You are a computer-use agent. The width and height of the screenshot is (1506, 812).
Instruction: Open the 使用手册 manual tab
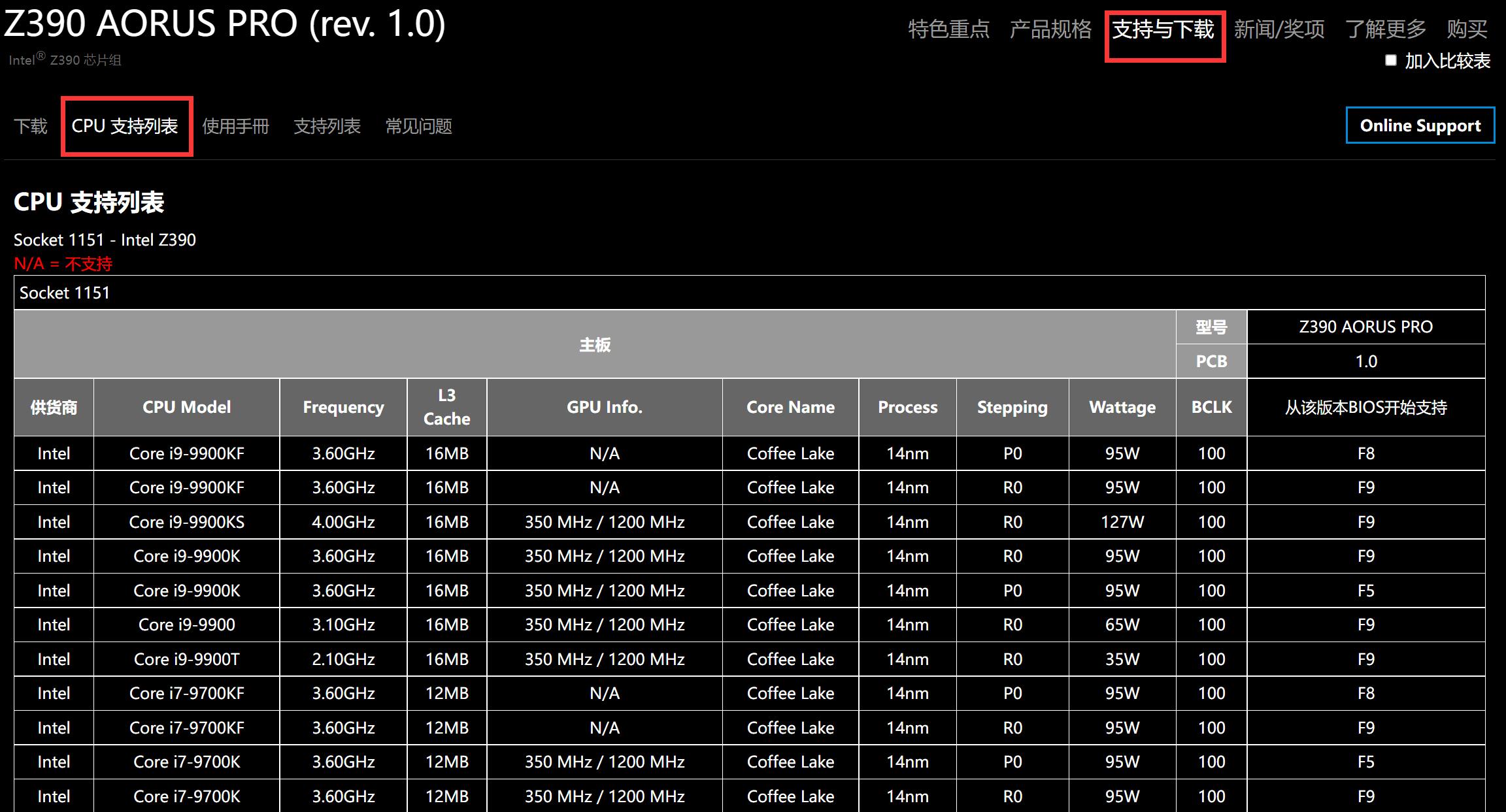tap(237, 126)
